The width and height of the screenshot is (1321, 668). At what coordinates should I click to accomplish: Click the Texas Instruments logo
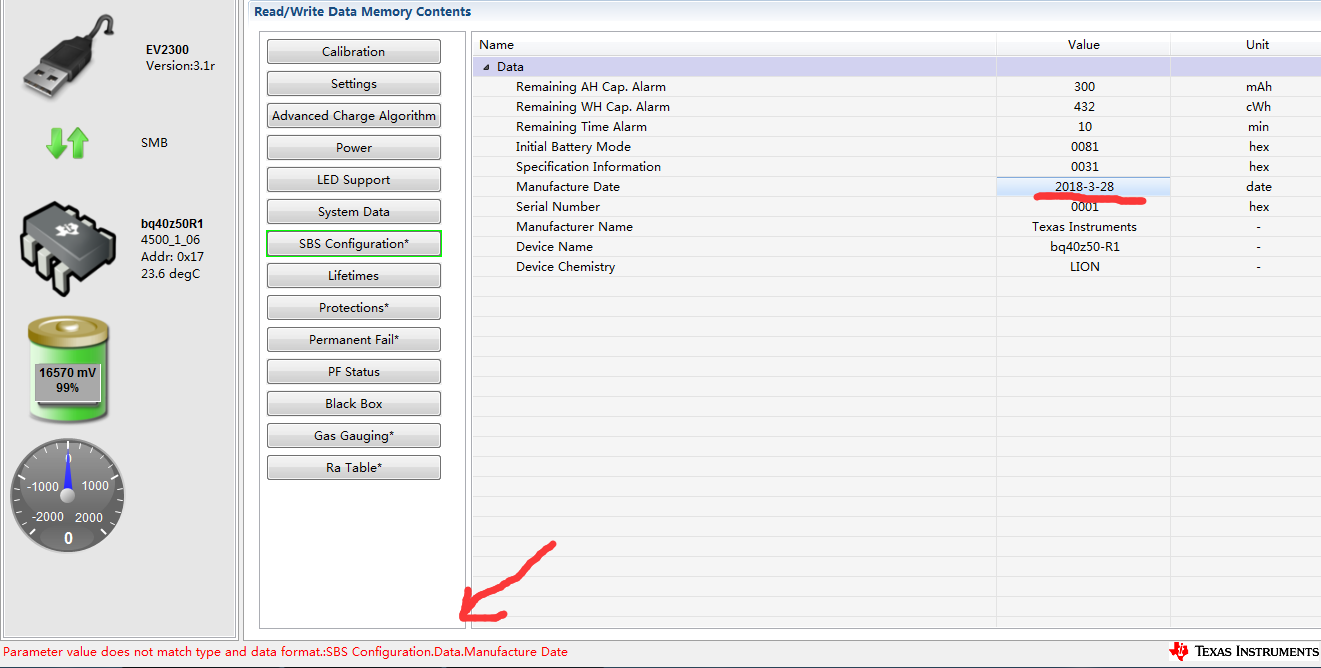coord(1244,651)
